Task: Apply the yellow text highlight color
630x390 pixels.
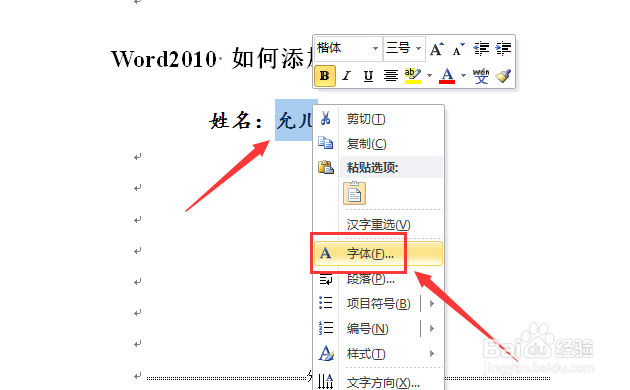Action: pos(413,76)
